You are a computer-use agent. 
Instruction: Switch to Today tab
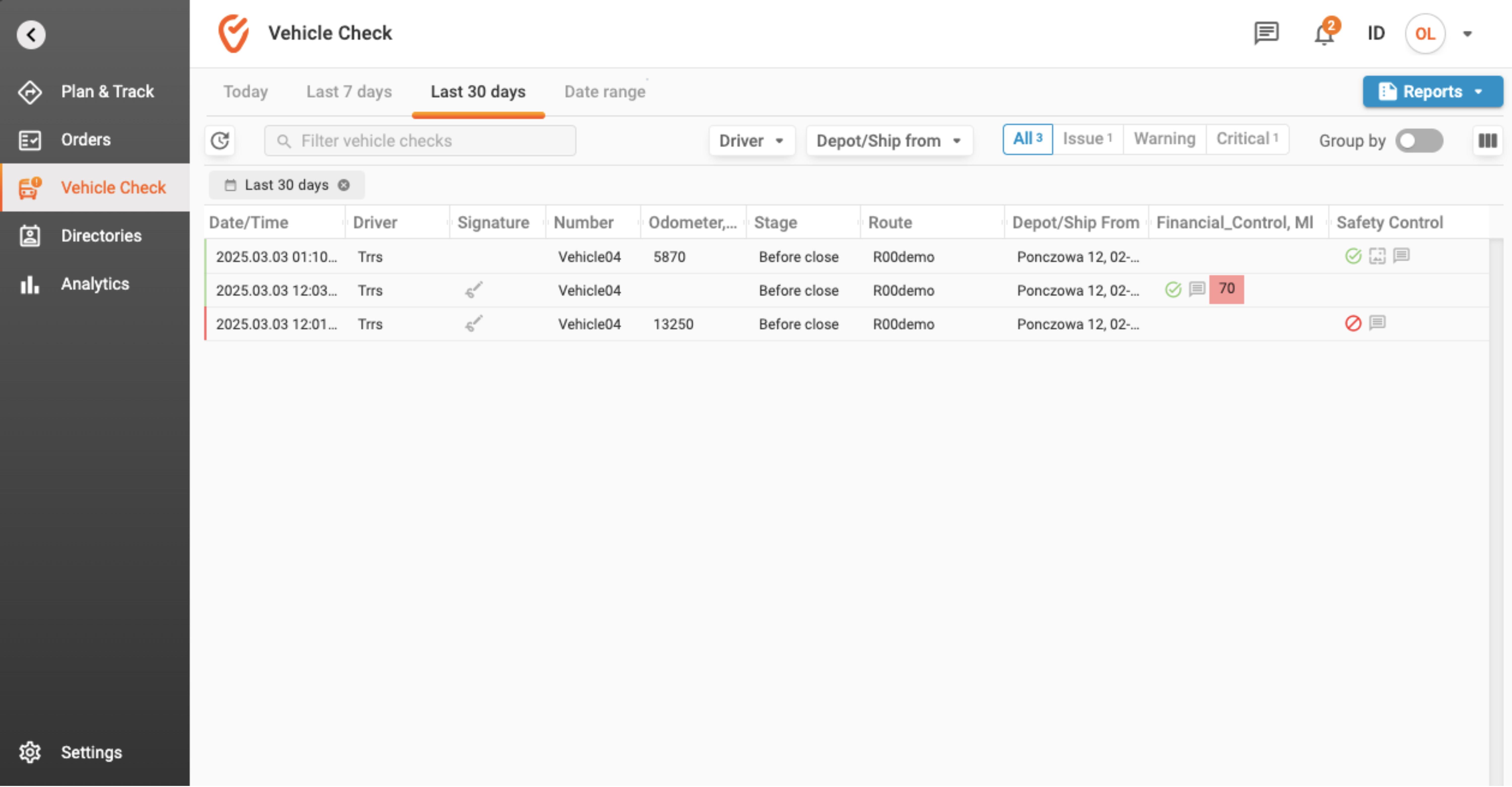(x=245, y=92)
